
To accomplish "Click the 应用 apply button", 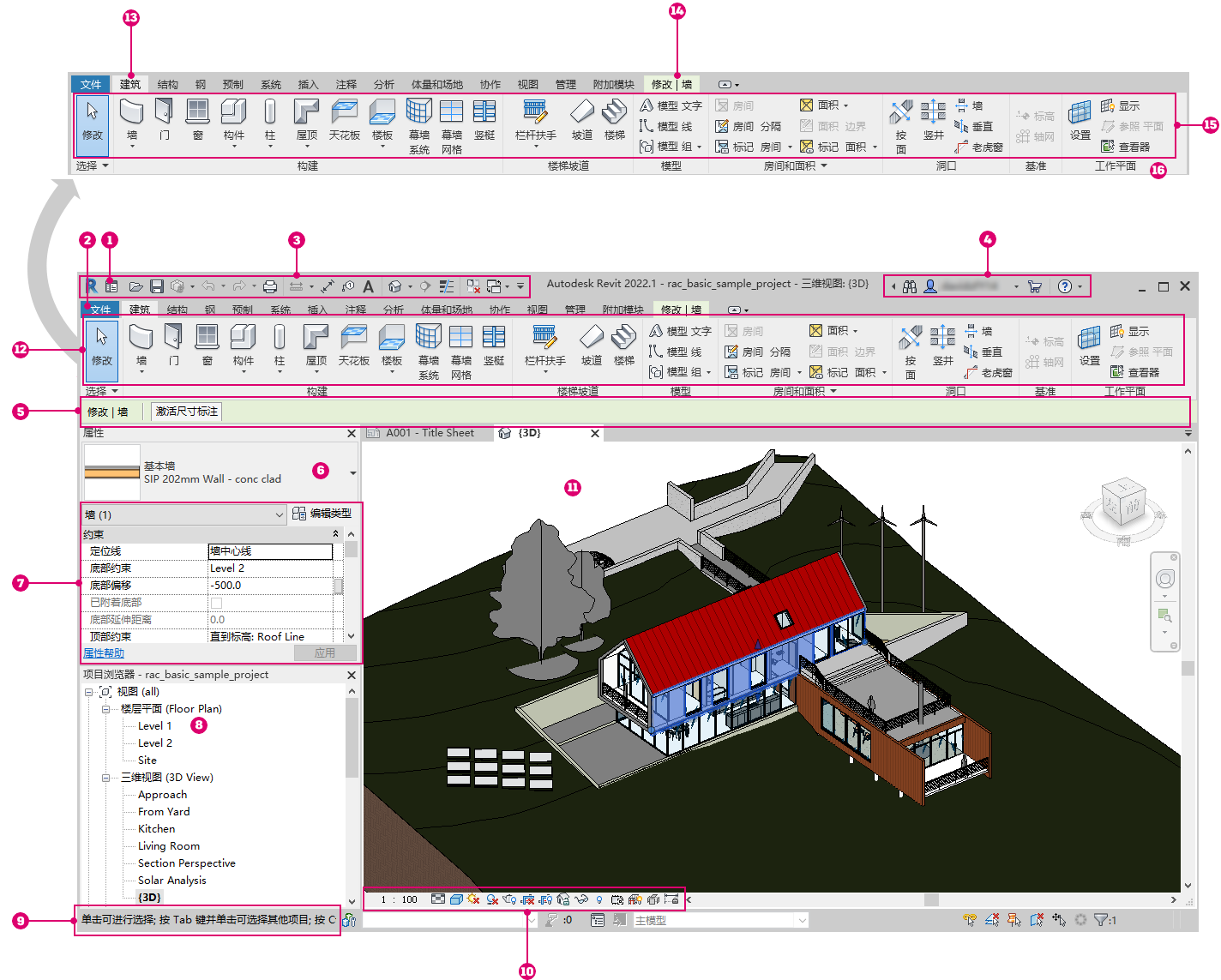I will tap(325, 652).
